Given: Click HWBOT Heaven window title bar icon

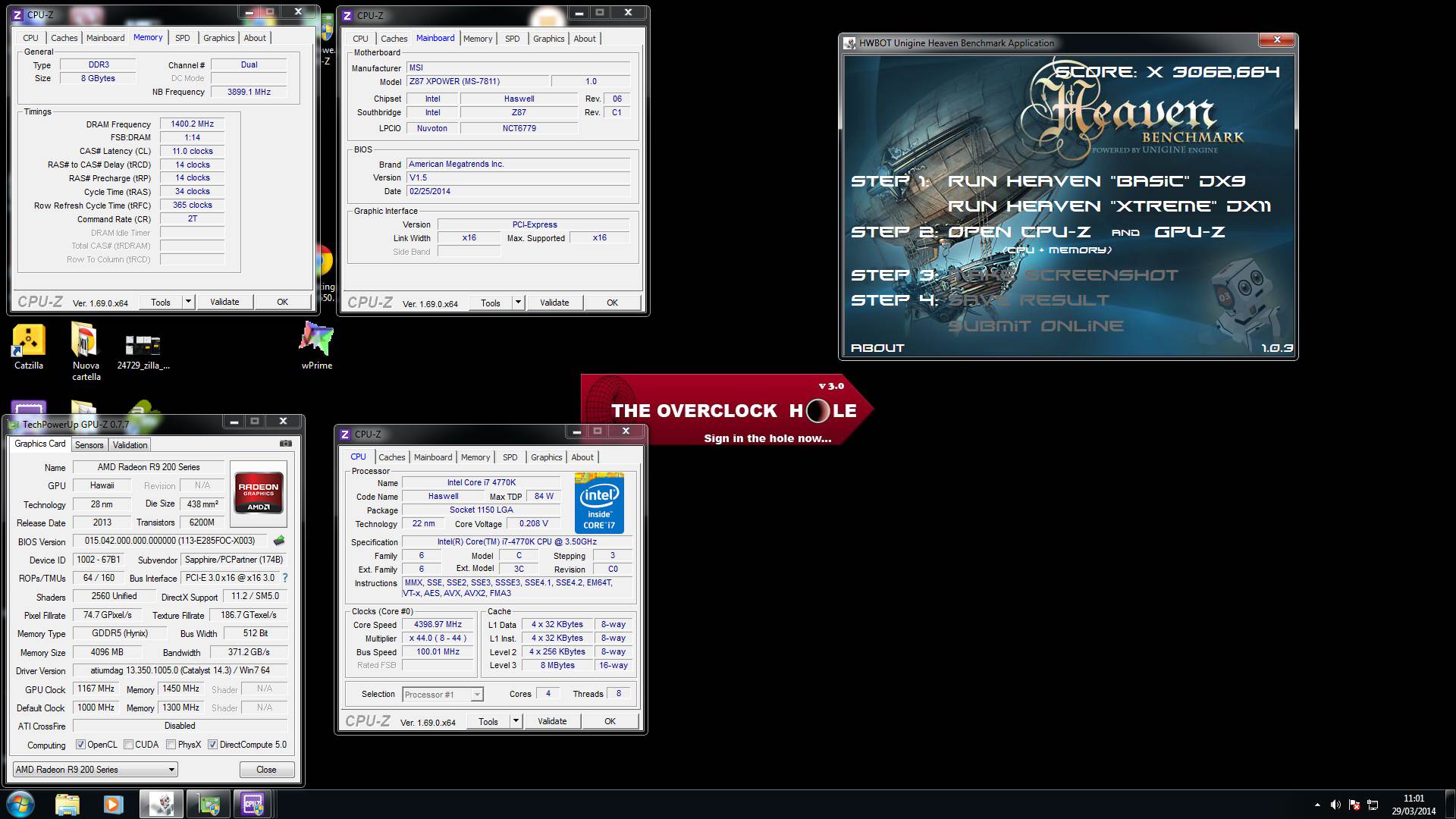Looking at the screenshot, I should (850, 43).
